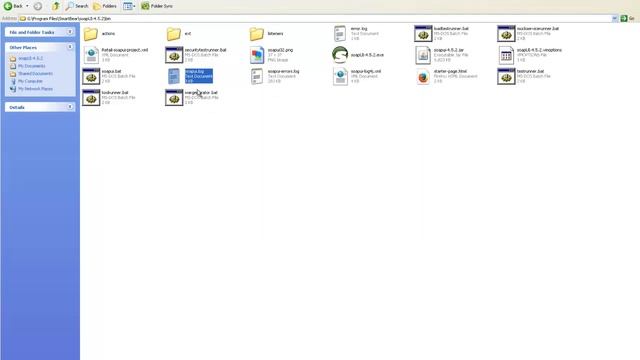Select the wargenerator.bat batch file

pos(191,98)
